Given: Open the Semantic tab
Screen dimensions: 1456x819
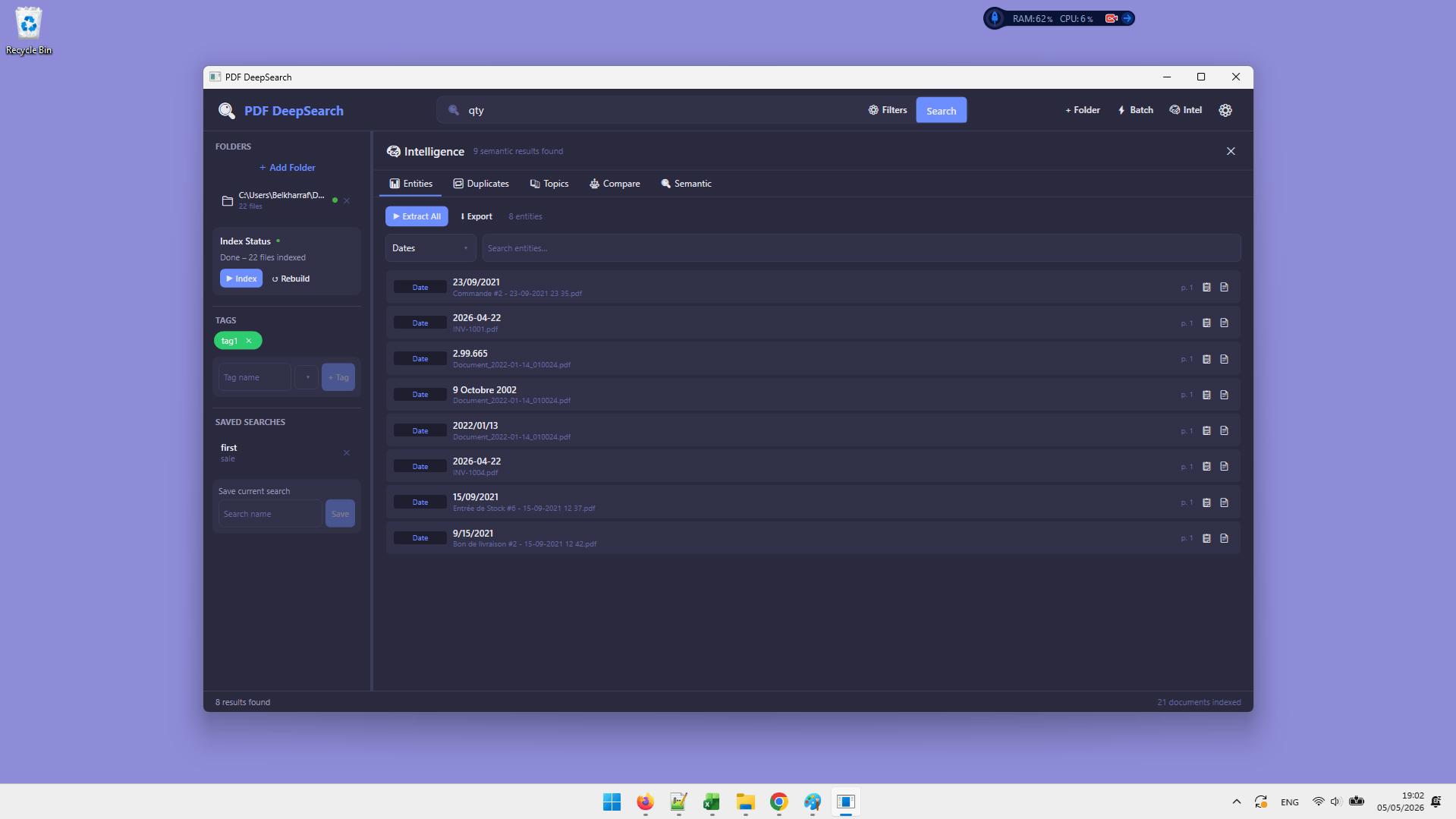Looking at the screenshot, I should (x=686, y=184).
